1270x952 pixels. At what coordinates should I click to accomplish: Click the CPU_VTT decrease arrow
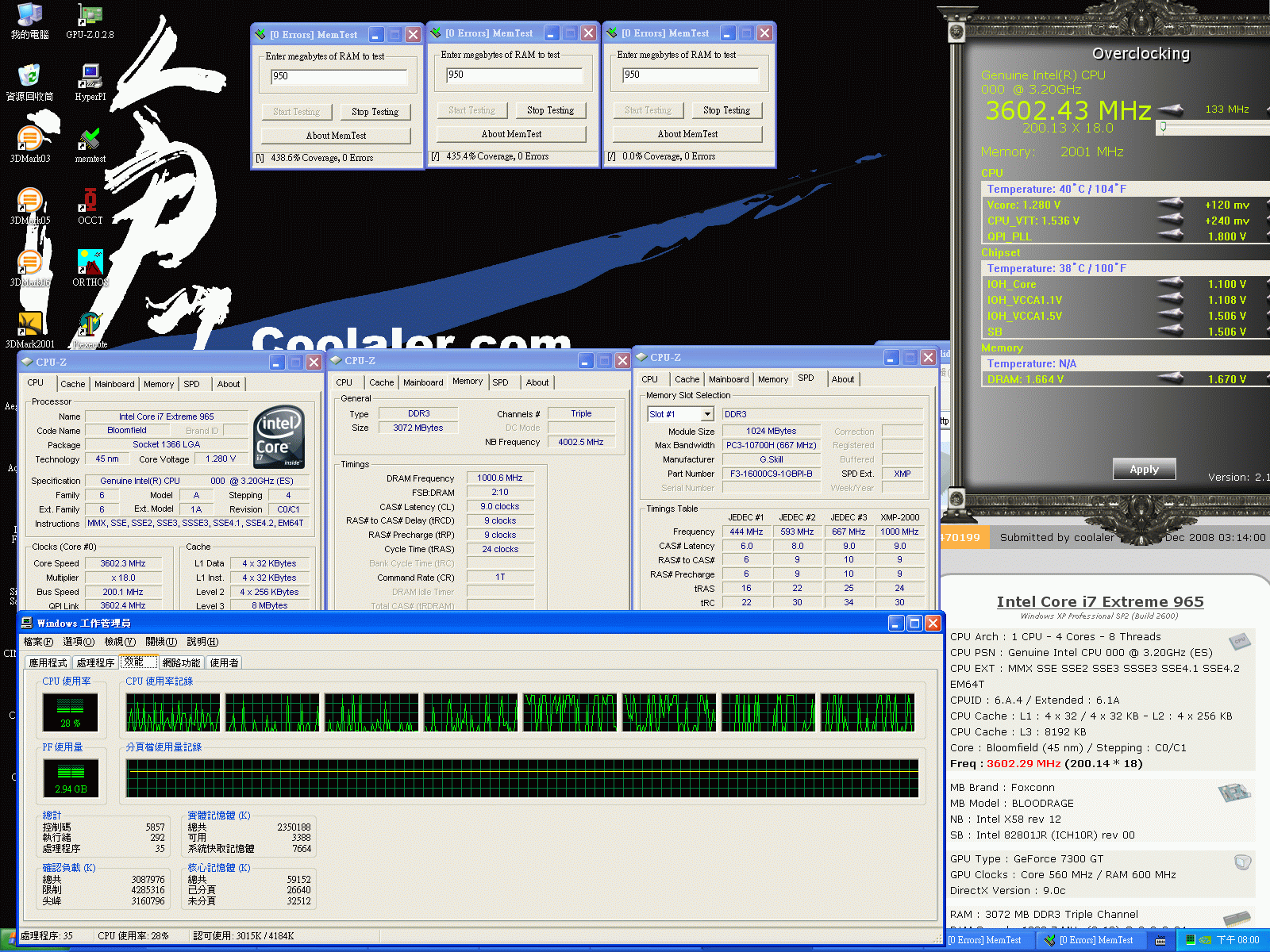click(1171, 221)
